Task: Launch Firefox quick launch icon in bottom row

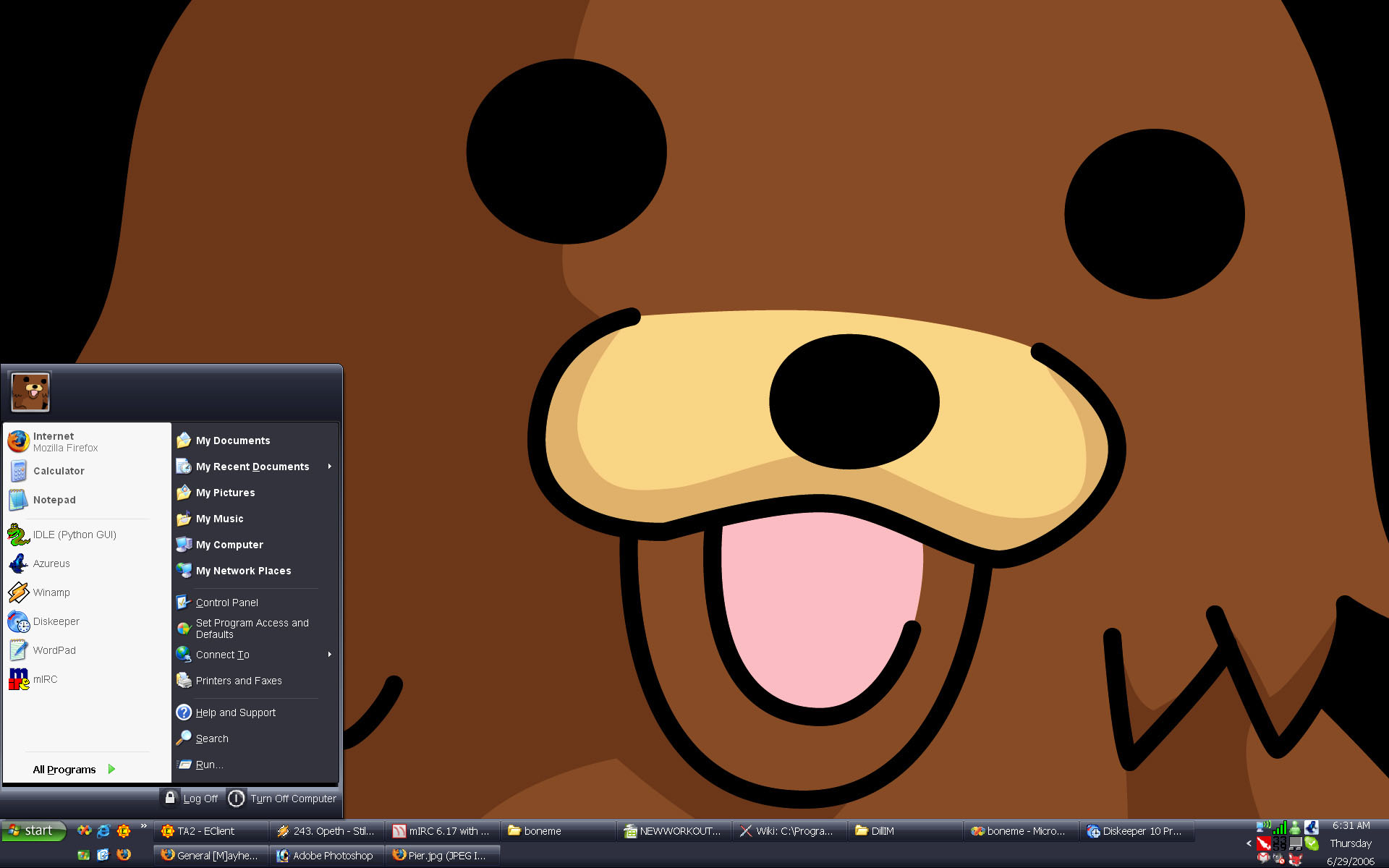Action: click(124, 855)
